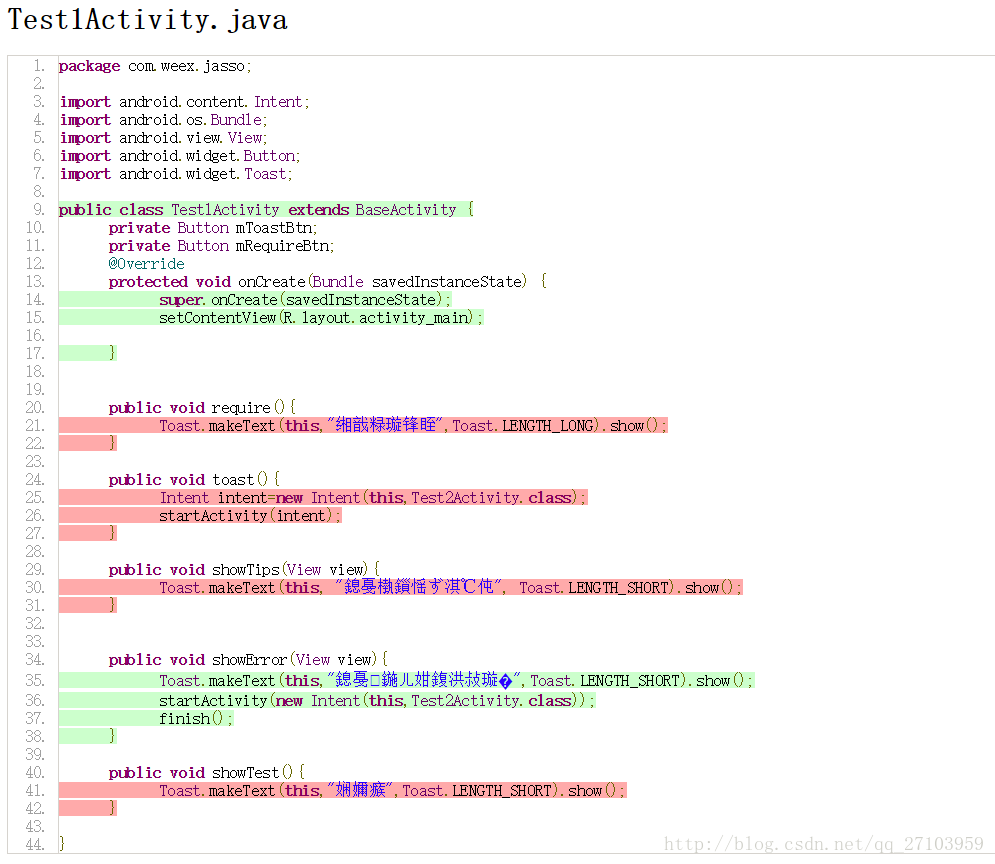
Task: Click the private Button mRequireBtn field
Action: tap(221, 246)
